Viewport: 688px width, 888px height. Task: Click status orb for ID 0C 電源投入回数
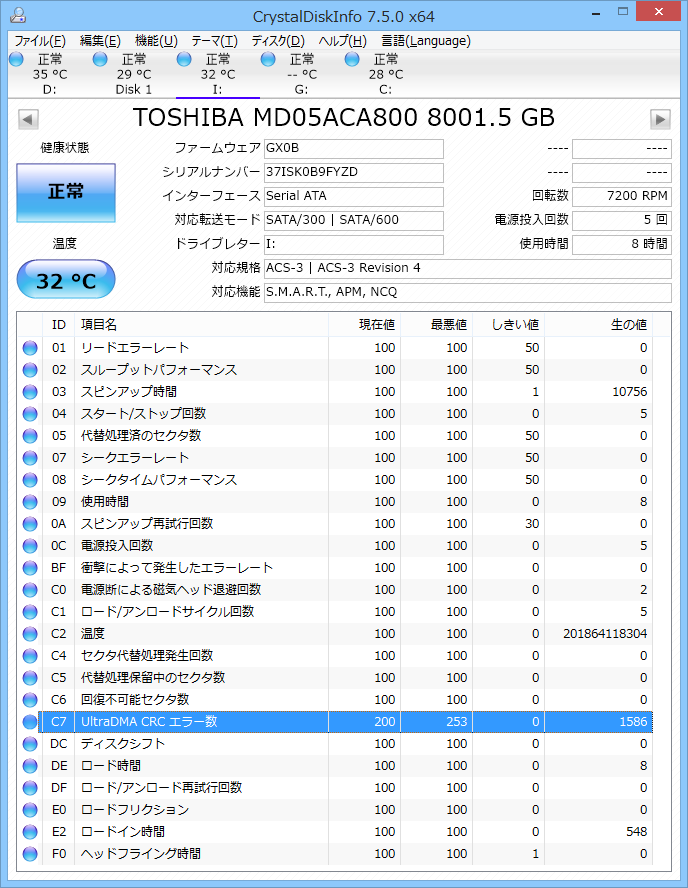[30, 546]
